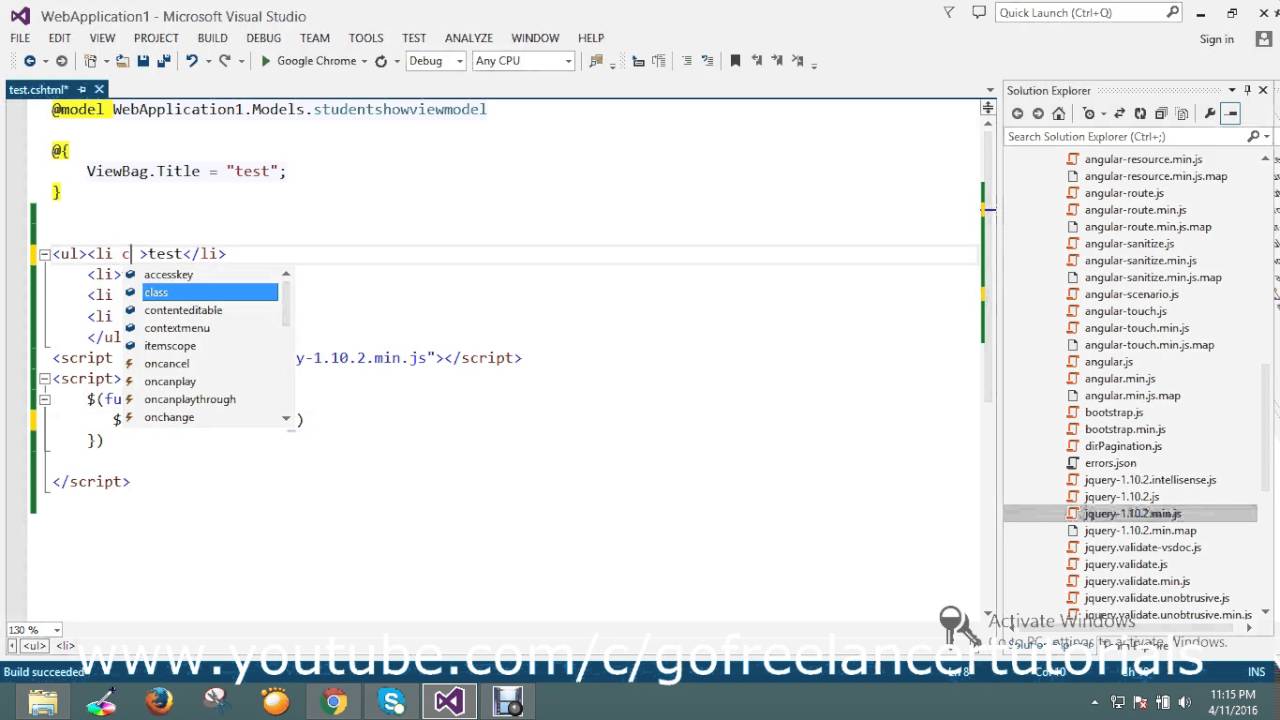The width and height of the screenshot is (1280, 720).
Task: Click the ul breadcrumb in editor footer
Action: click(34, 646)
